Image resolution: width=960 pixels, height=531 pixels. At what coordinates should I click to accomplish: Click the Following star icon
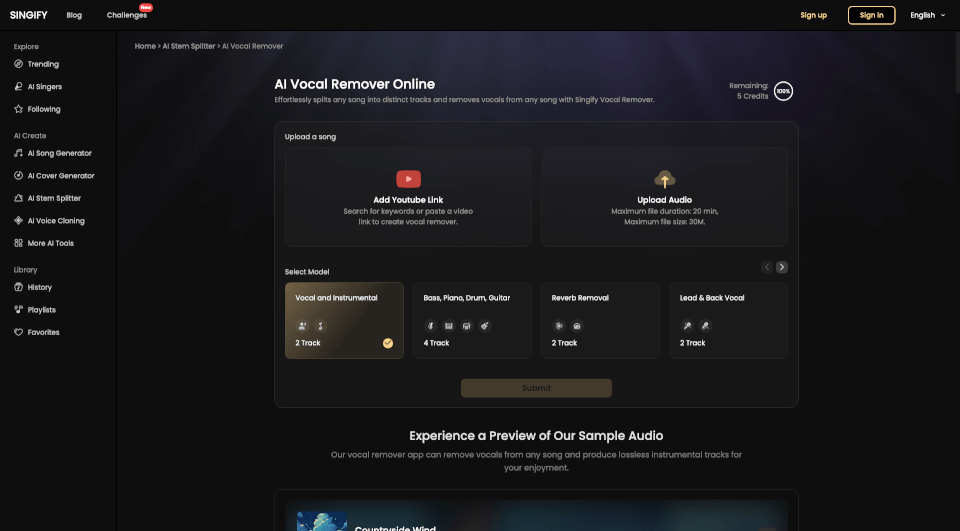click(x=18, y=109)
